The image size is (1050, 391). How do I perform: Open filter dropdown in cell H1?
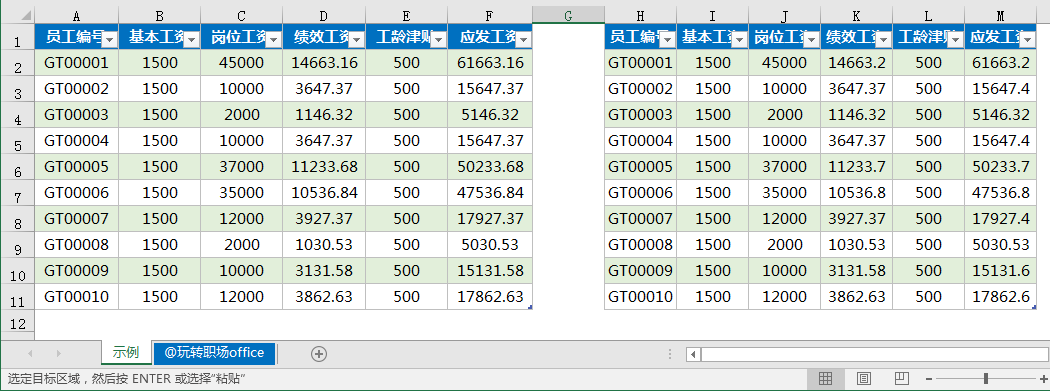coord(667,41)
